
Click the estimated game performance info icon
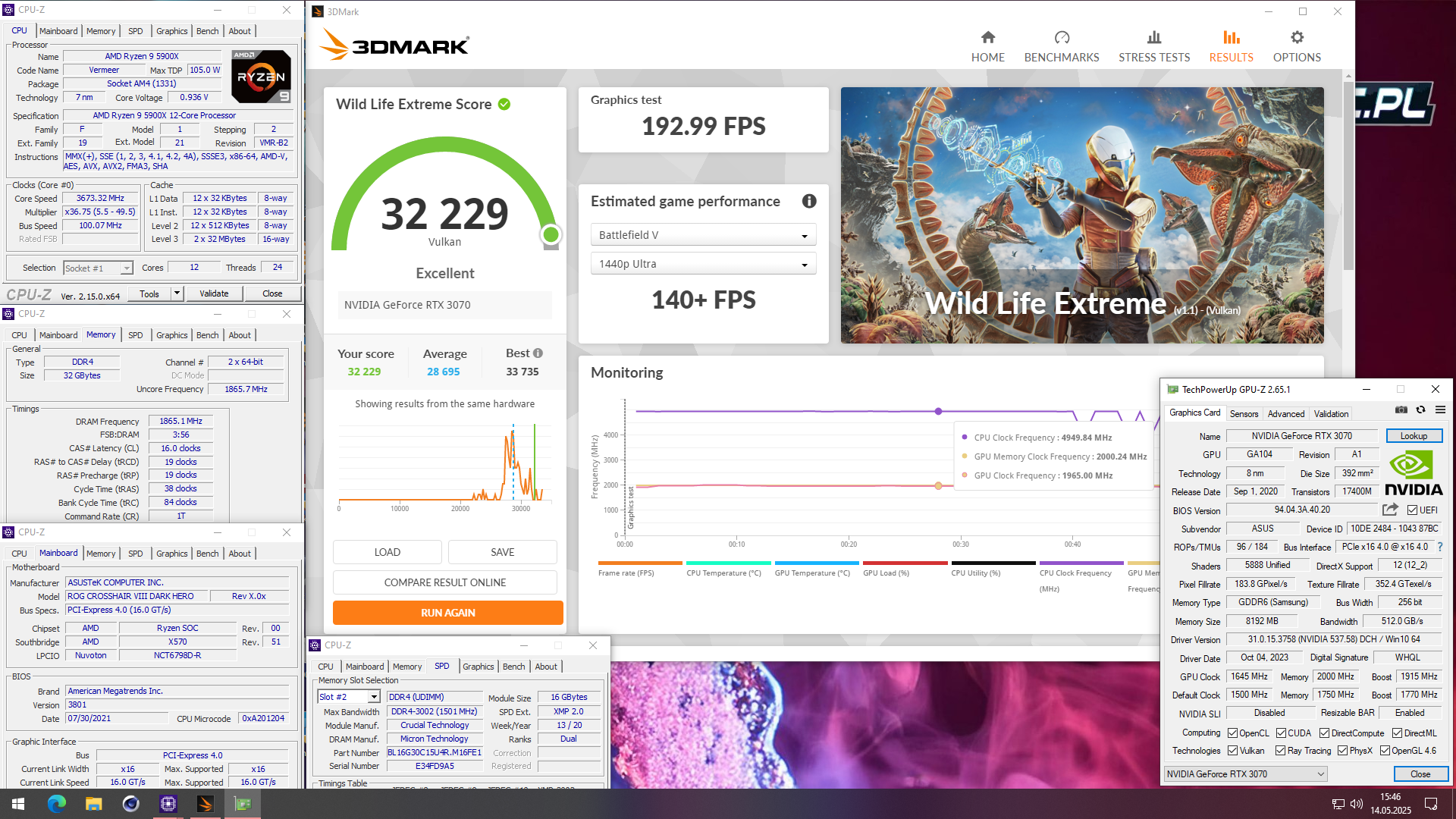(x=809, y=201)
